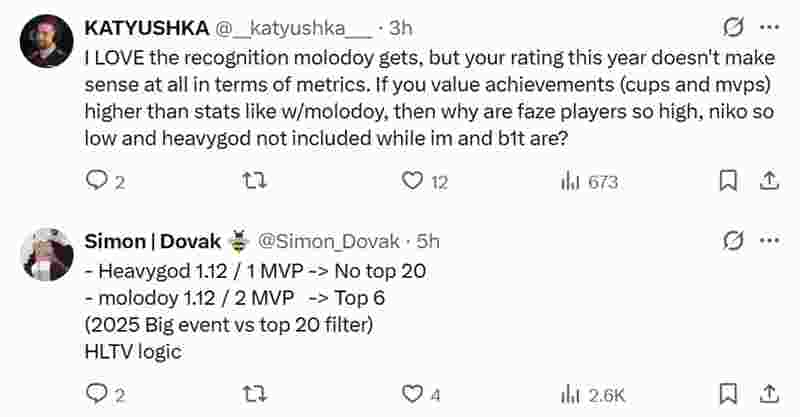800x417 pixels.
Task: Bookmark Simon Dovak's tweet
Action: [729, 394]
